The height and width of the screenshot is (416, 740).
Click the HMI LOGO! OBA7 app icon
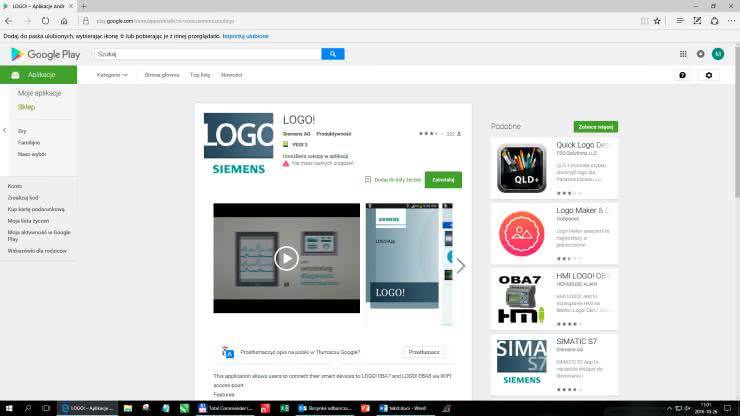tap(522, 297)
